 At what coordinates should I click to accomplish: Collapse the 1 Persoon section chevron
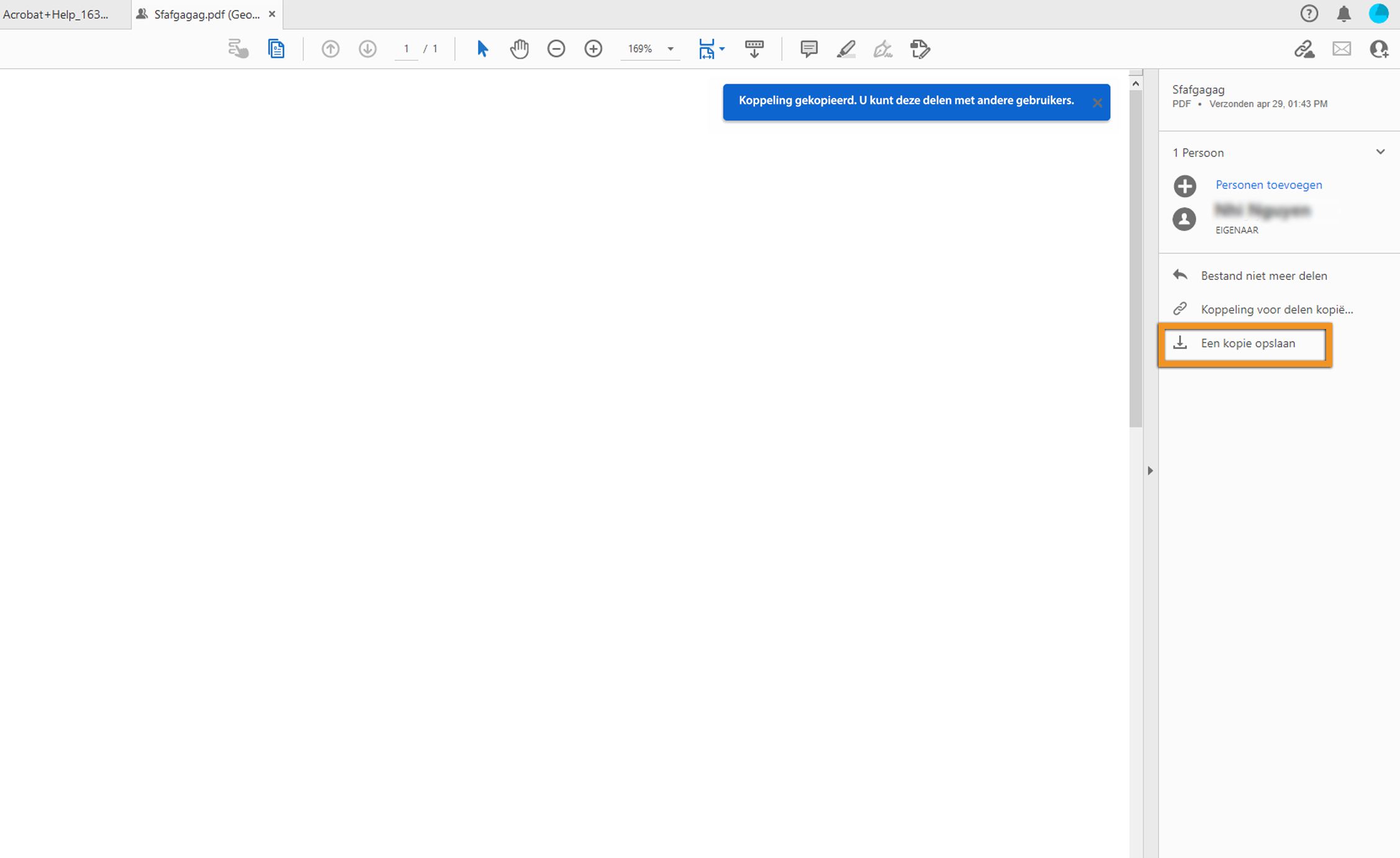click(x=1380, y=152)
